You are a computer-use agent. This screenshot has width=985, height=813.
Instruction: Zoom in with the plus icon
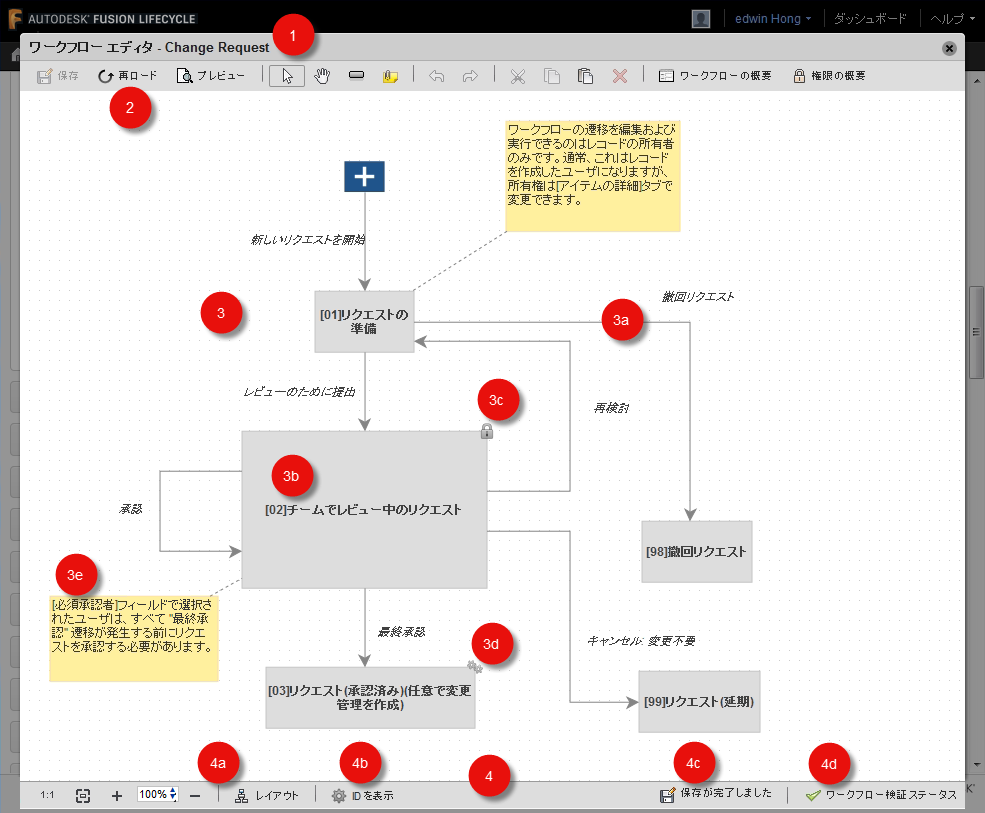[117, 795]
